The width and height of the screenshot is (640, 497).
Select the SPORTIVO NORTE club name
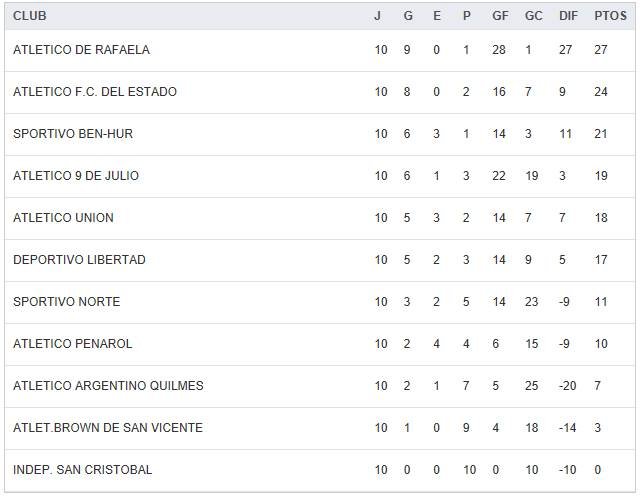(x=66, y=302)
